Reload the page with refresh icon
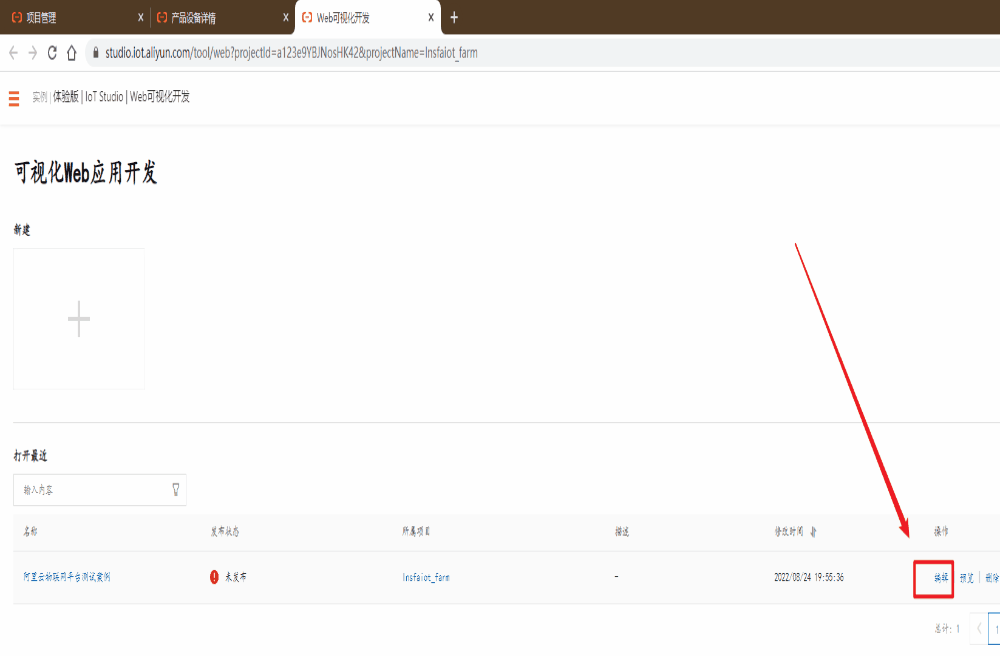 (x=52, y=53)
